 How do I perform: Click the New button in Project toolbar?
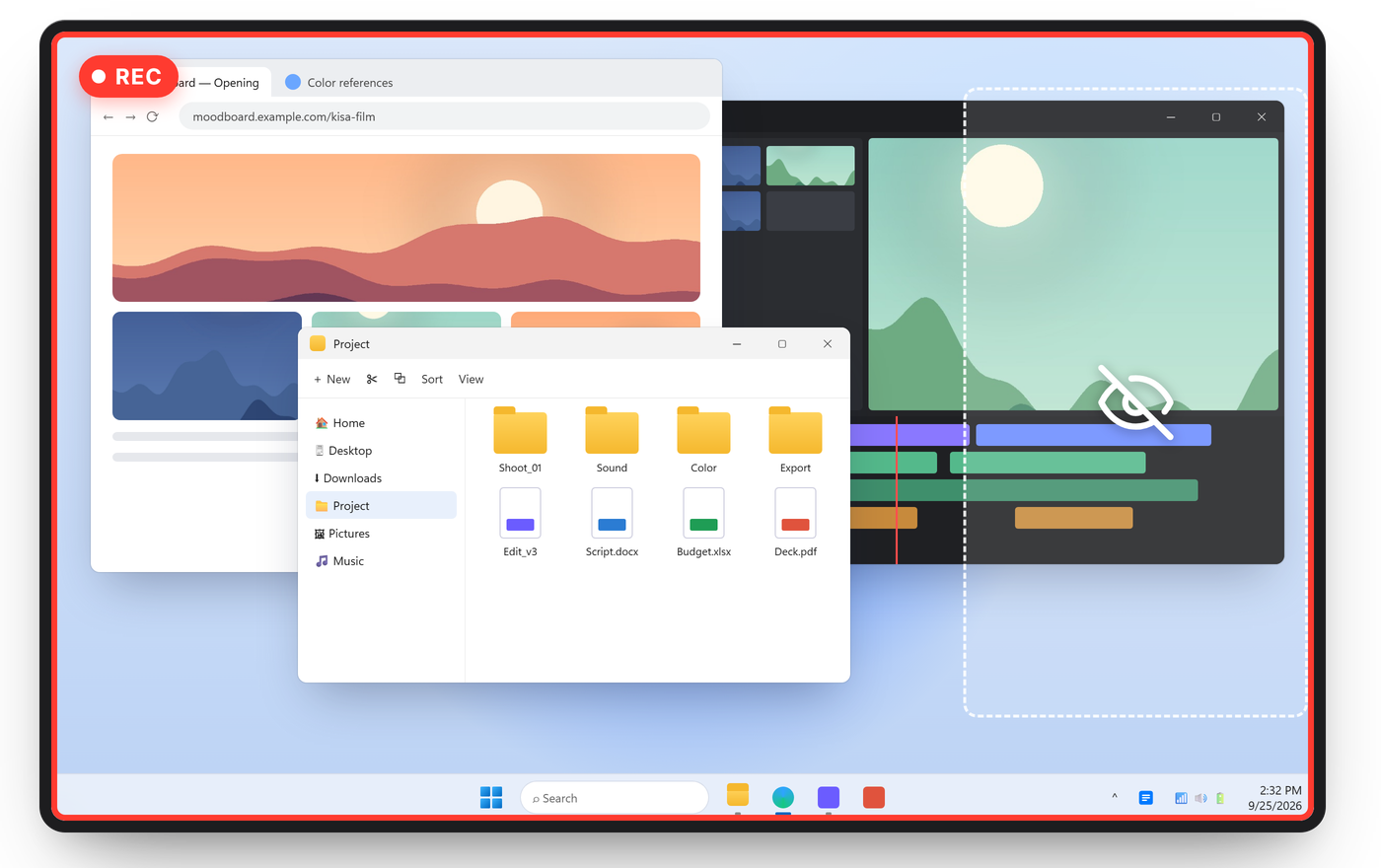click(331, 379)
